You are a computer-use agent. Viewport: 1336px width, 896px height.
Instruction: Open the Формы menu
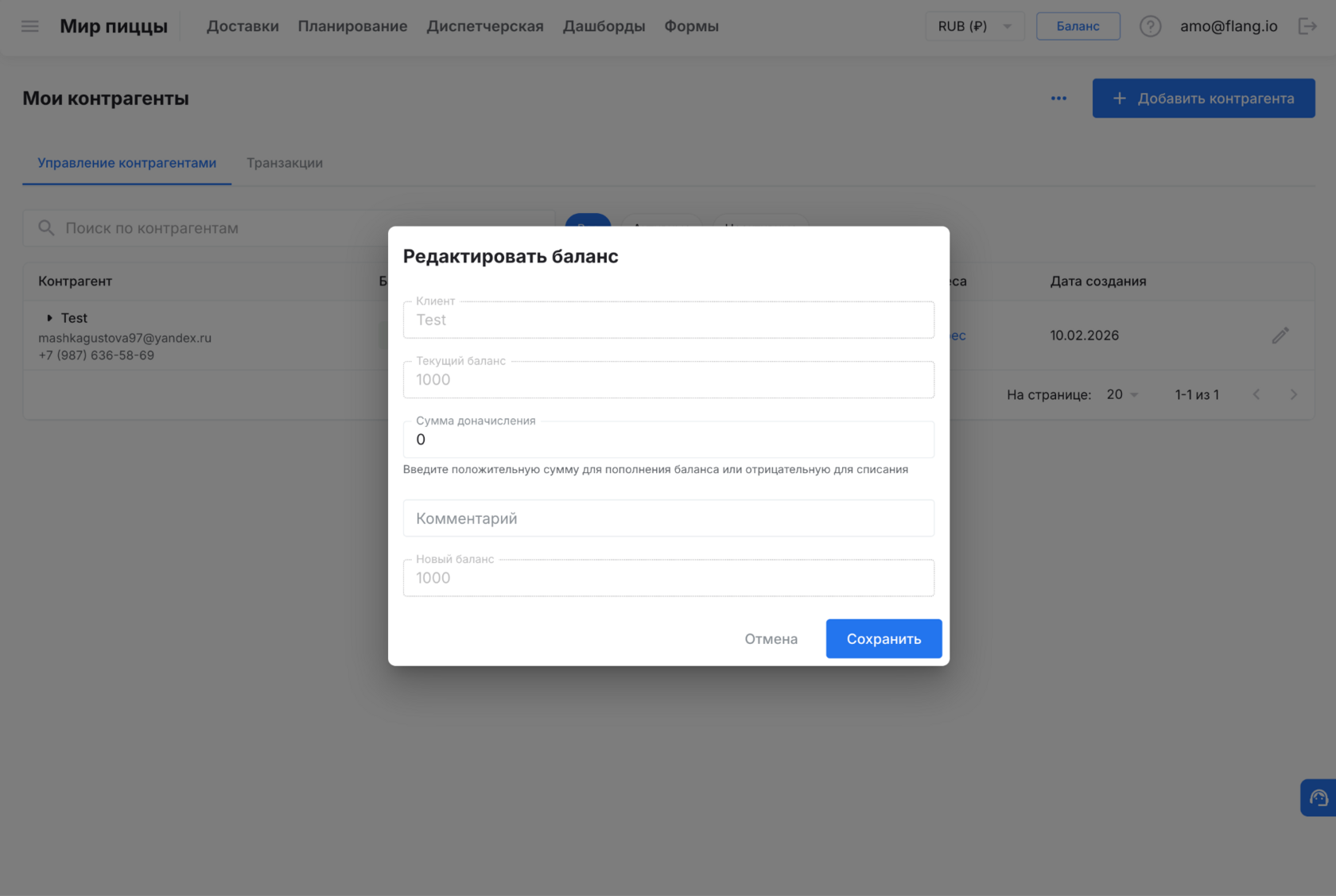coord(691,26)
